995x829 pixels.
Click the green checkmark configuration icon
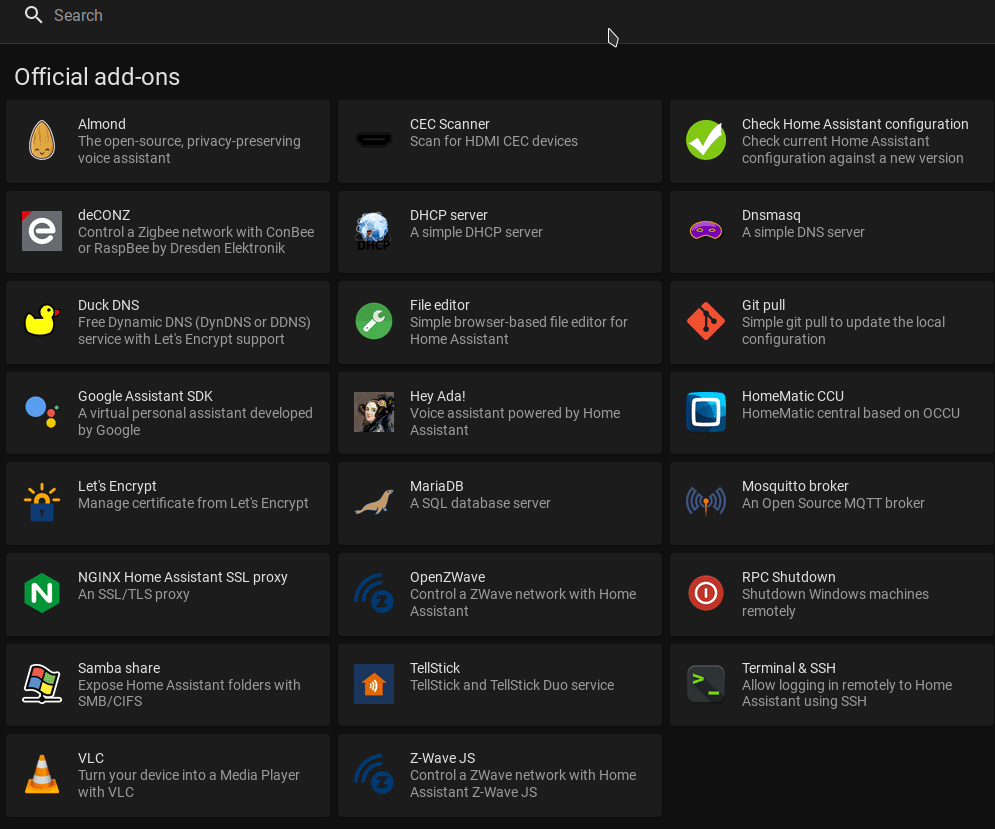point(706,140)
